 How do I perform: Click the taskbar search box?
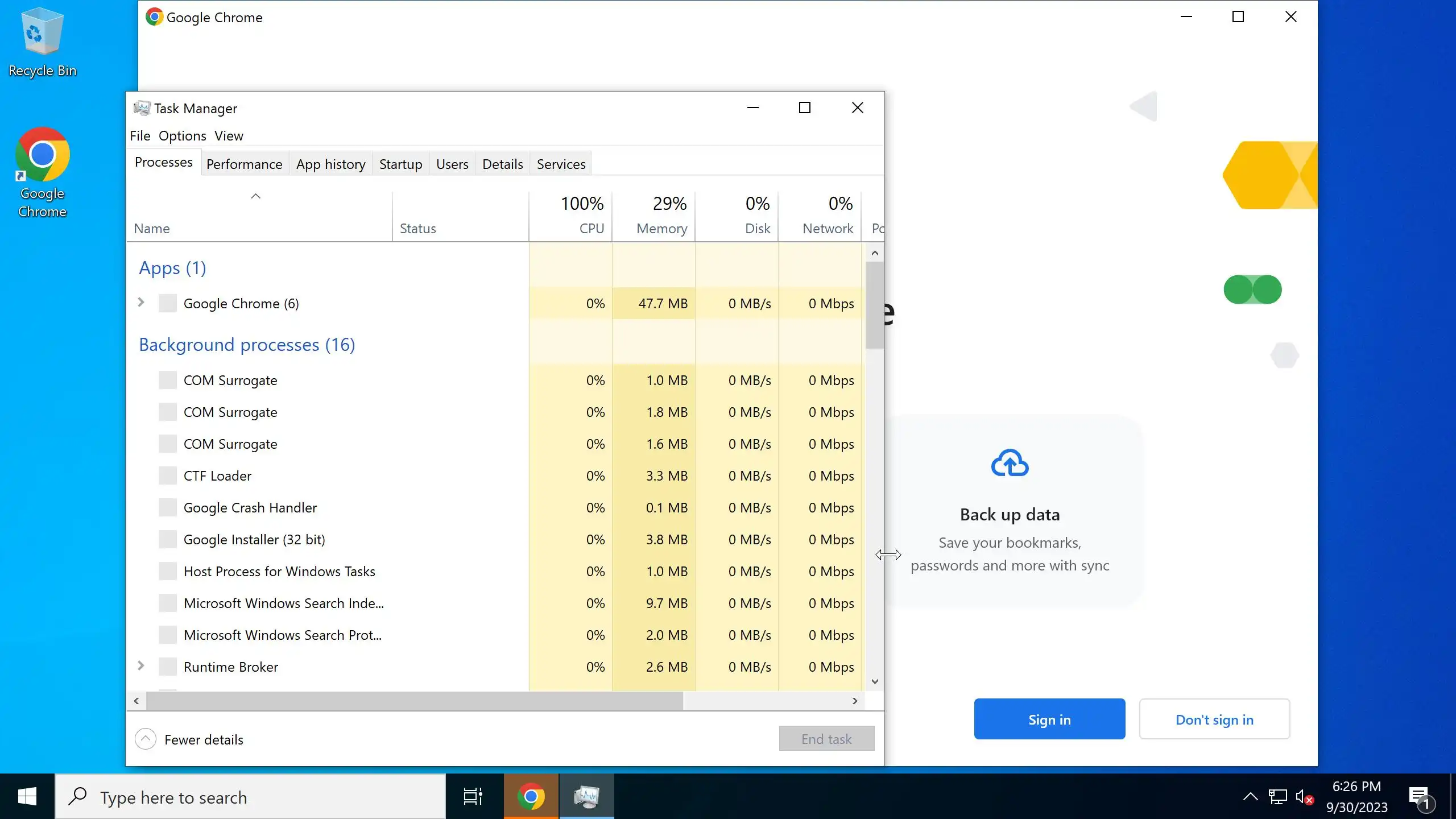click(250, 797)
